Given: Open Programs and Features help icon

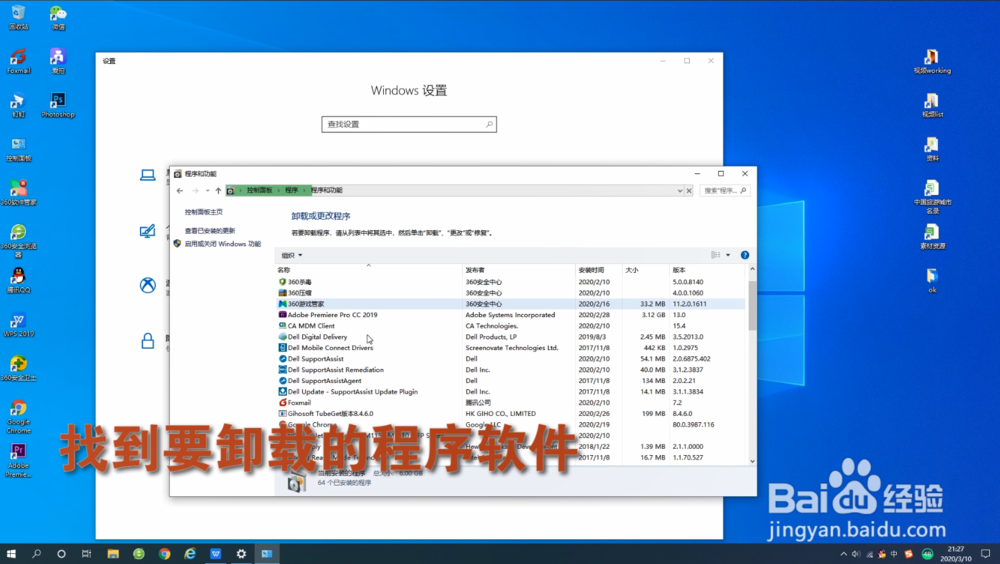Looking at the screenshot, I should [x=744, y=255].
